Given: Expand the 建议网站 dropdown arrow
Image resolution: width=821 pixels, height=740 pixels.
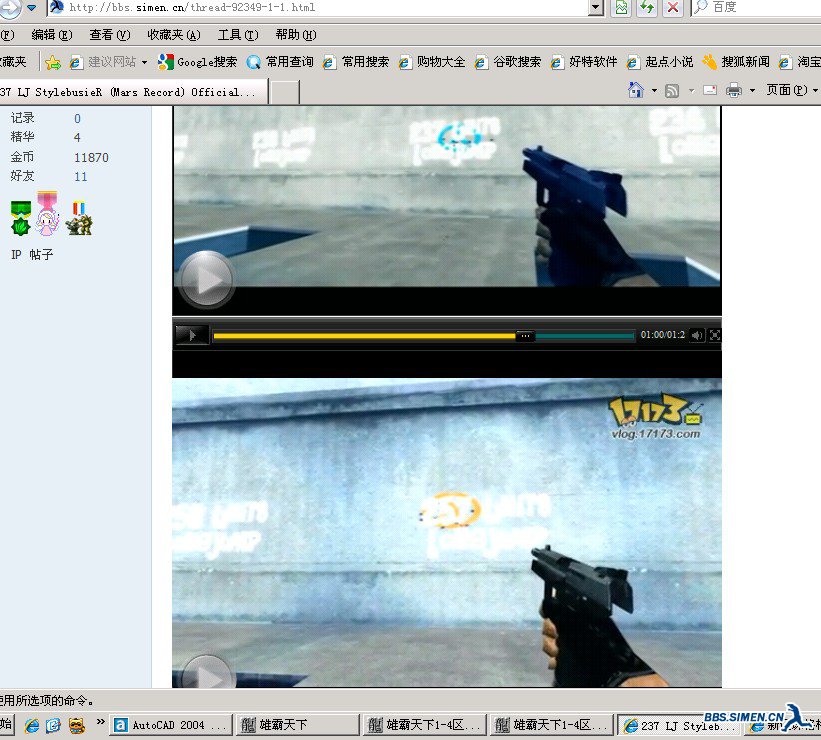Looking at the screenshot, I should pyautogui.click(x=145, y=62).
